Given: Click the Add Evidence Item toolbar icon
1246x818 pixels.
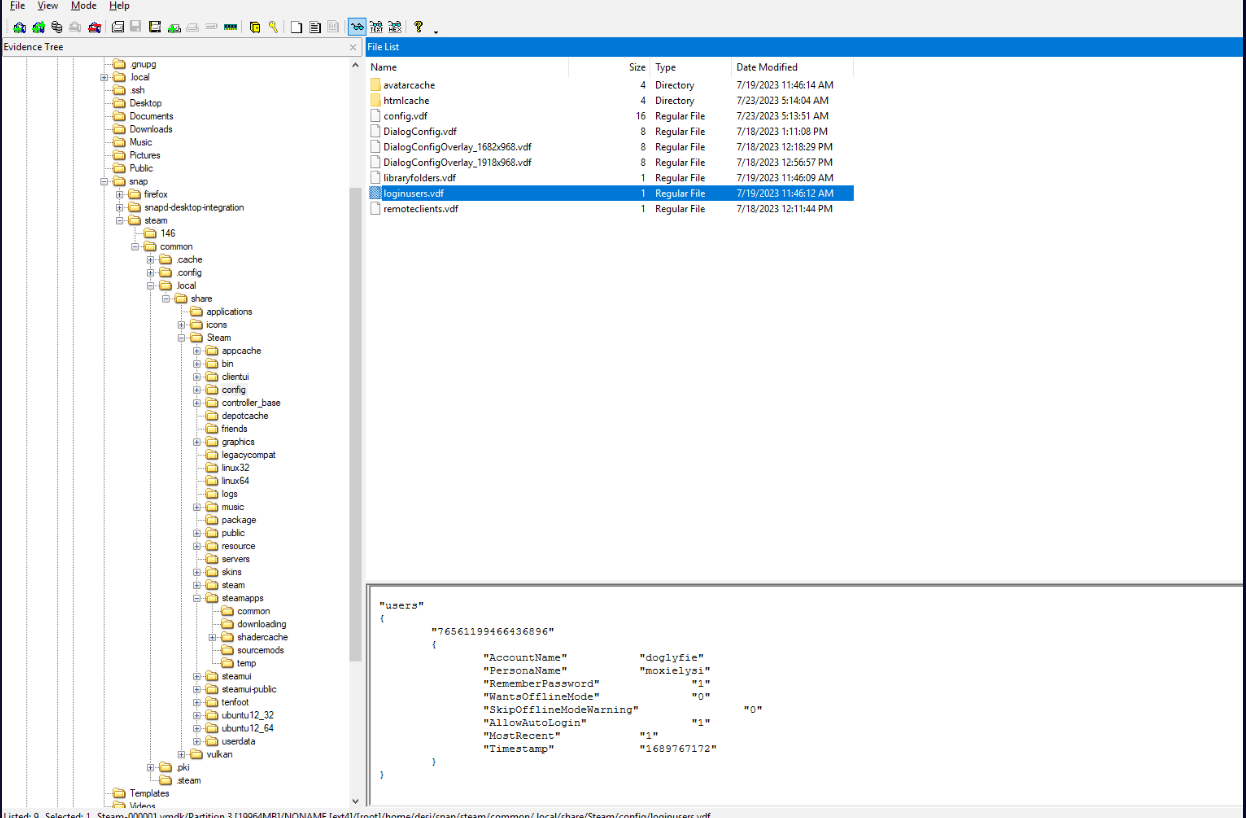Looking at the screenshot, I should pyautogui.click(x=19, y=27).
